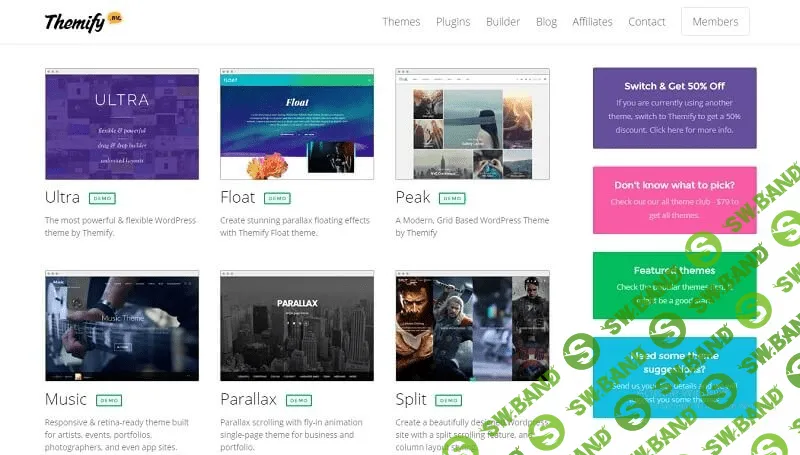Open the Affiliates page
This screenshot has height=455, width=800.
pos(592,22)
